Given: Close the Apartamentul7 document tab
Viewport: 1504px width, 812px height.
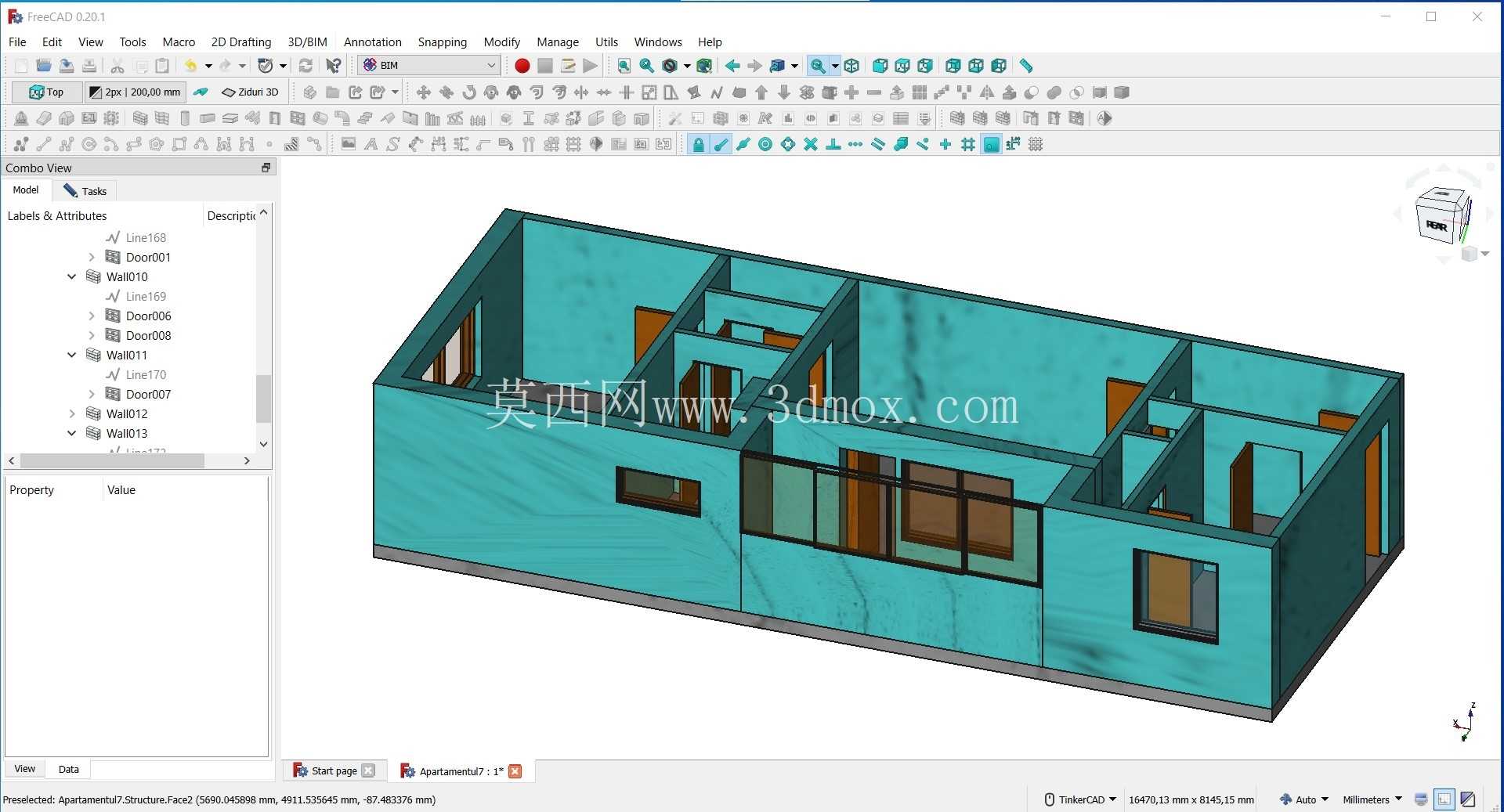Looking at the screenshot, I should tap(515, 771).
